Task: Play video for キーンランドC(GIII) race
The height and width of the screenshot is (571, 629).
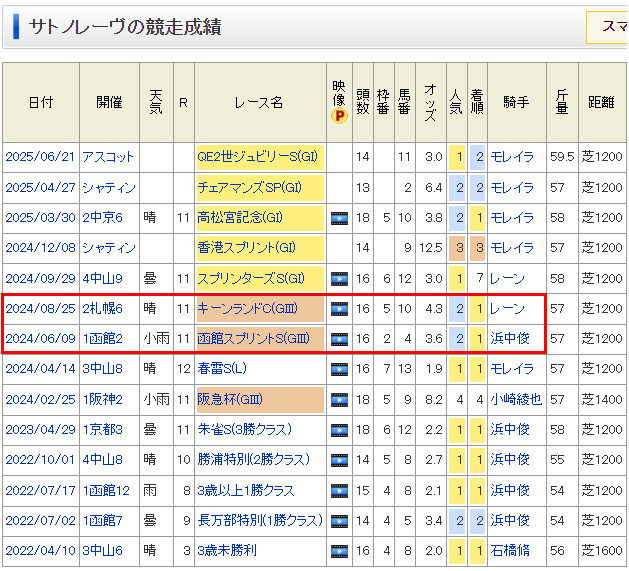Action: pos(339,309)
